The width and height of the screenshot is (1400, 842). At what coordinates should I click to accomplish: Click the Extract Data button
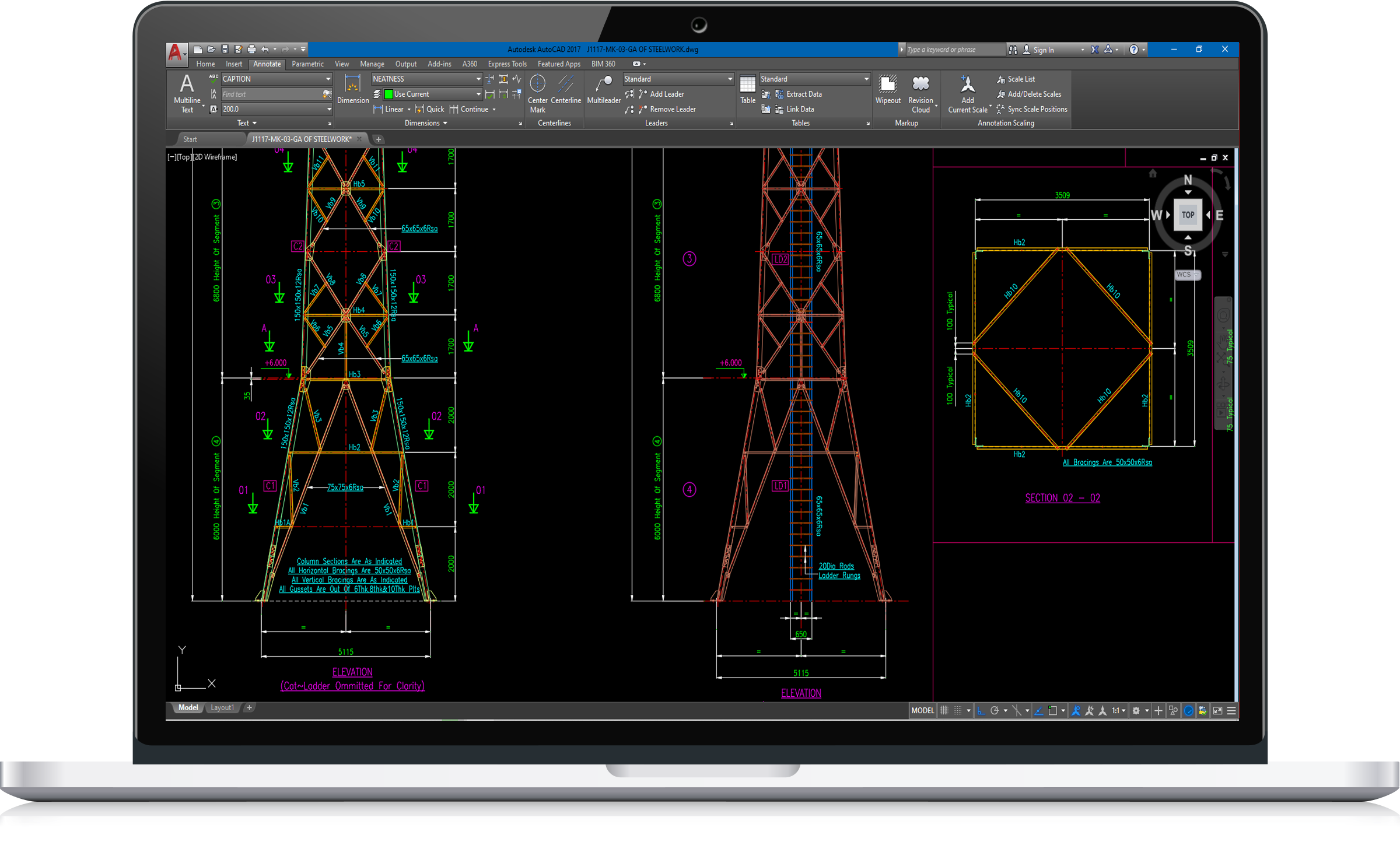coord(803,94)
